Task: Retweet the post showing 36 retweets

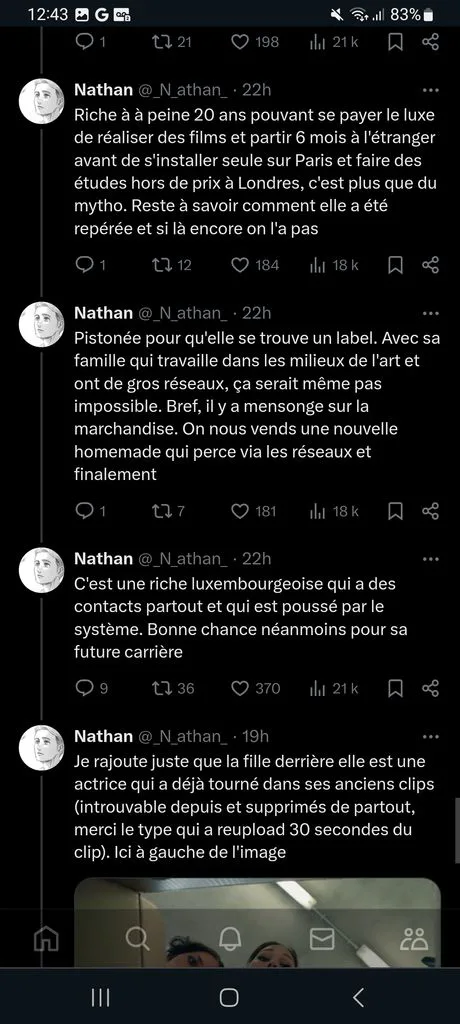Action: click(160, 688)
